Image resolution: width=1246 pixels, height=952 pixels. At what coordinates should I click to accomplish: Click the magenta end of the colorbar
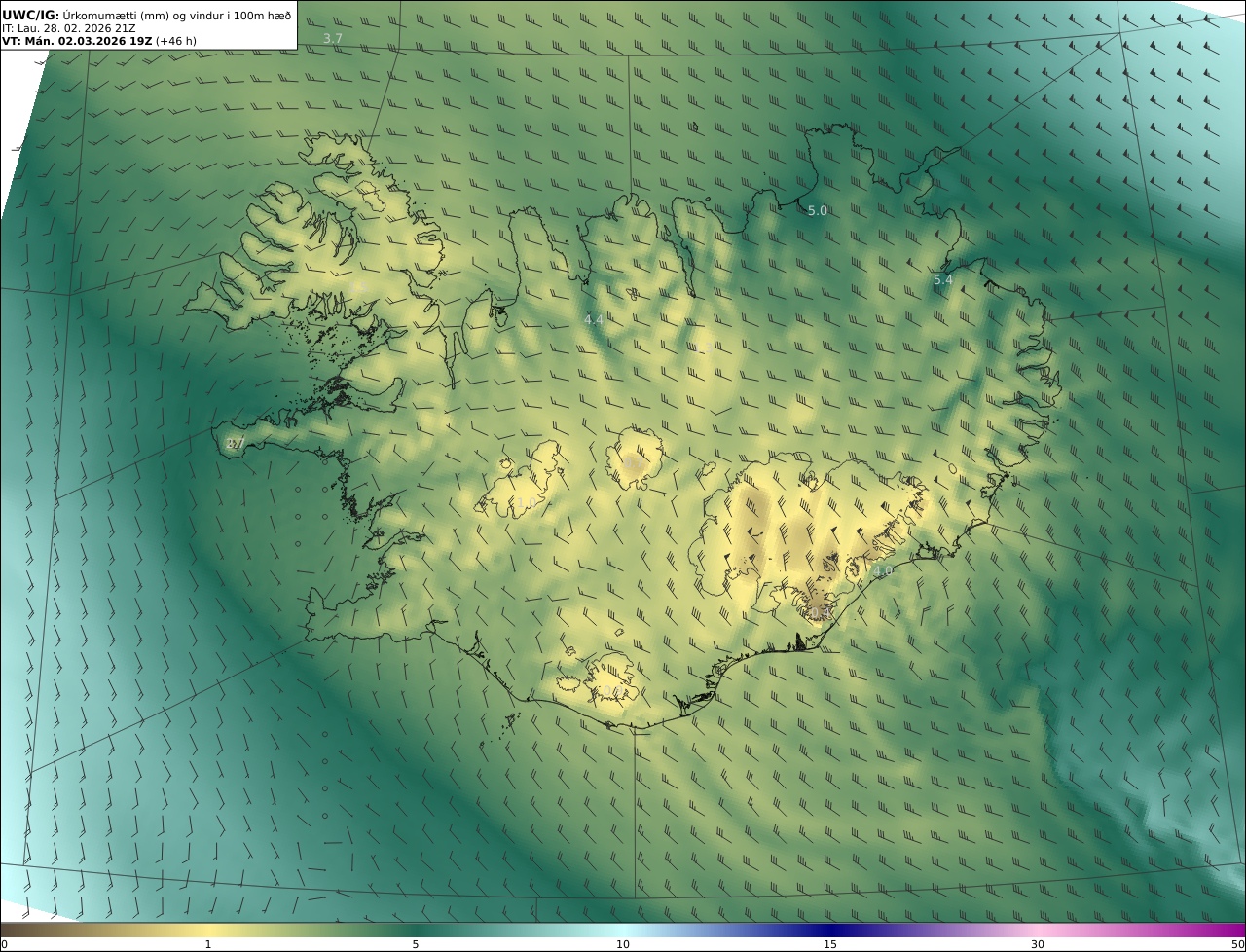(1217, 930)
